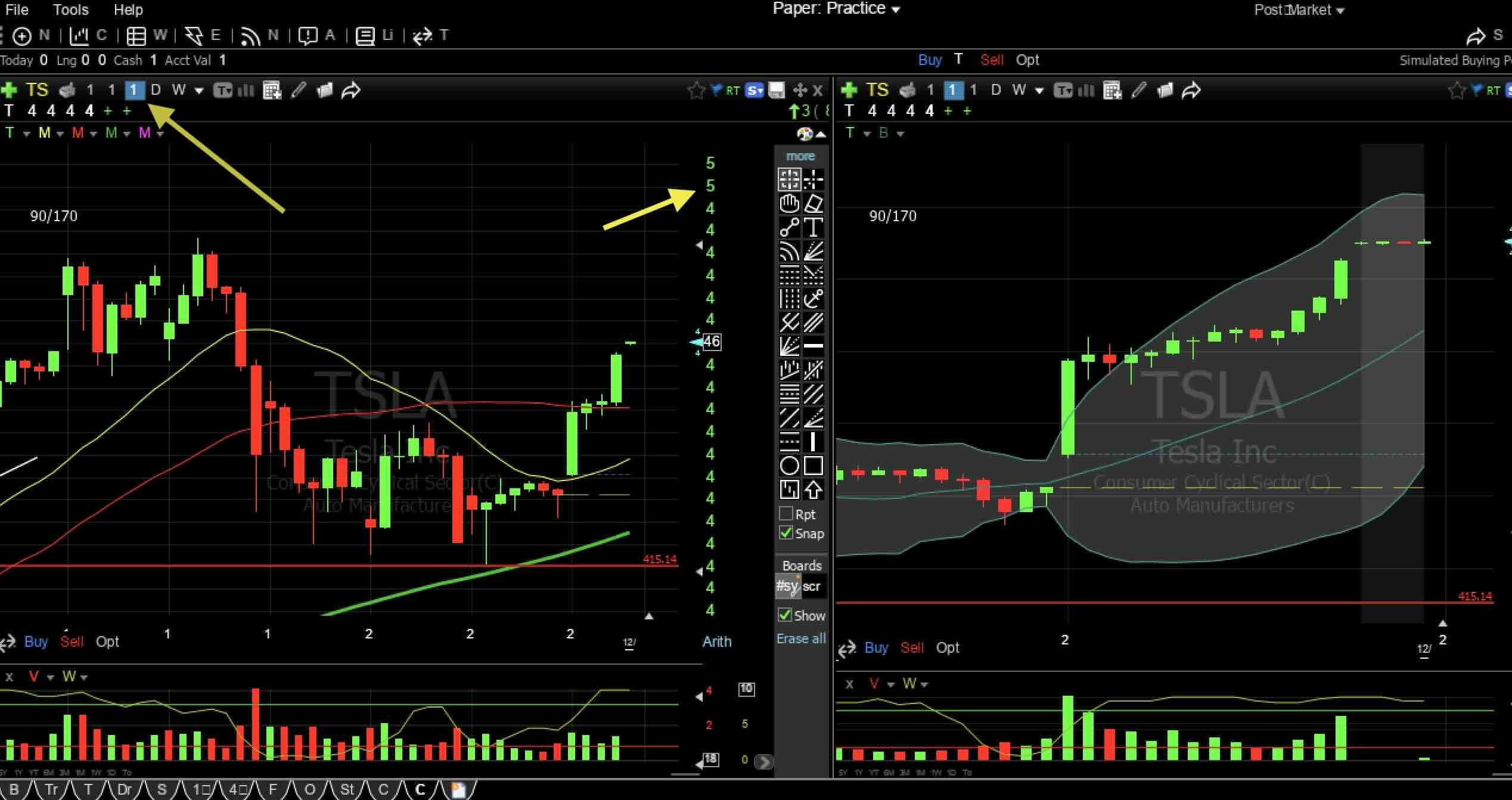Open the Tools menu
The height and width of the screenshot is (800, 1512).
pyautogui.click(x=70, y=10)
